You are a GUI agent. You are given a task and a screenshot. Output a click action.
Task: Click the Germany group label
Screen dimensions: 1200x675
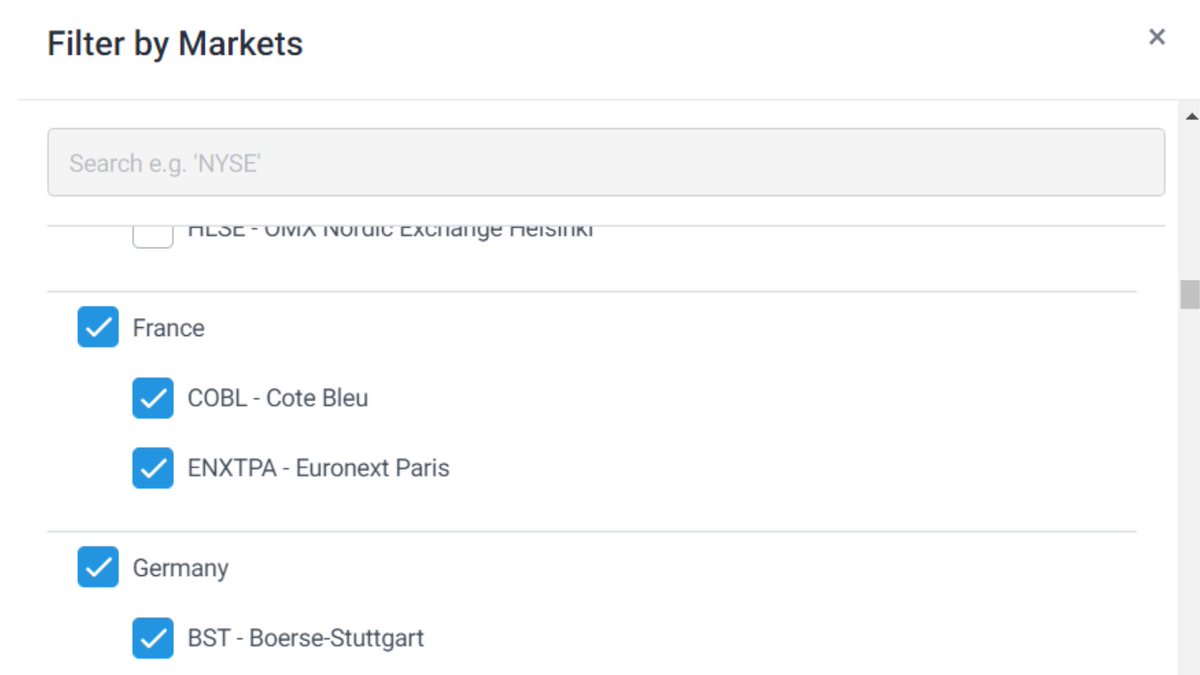[180, 568]
